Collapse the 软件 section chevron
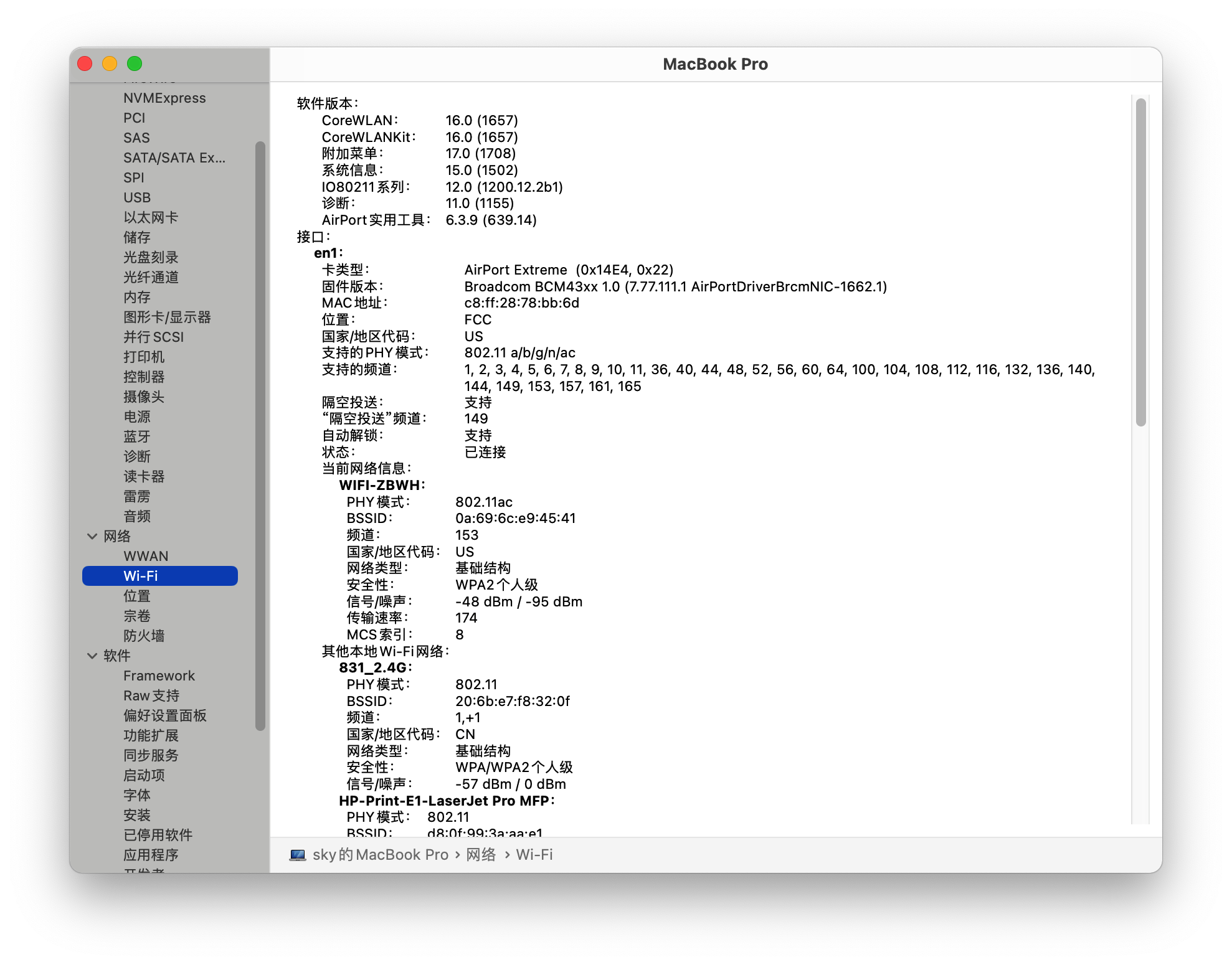1232x965 pixels. 92,656
